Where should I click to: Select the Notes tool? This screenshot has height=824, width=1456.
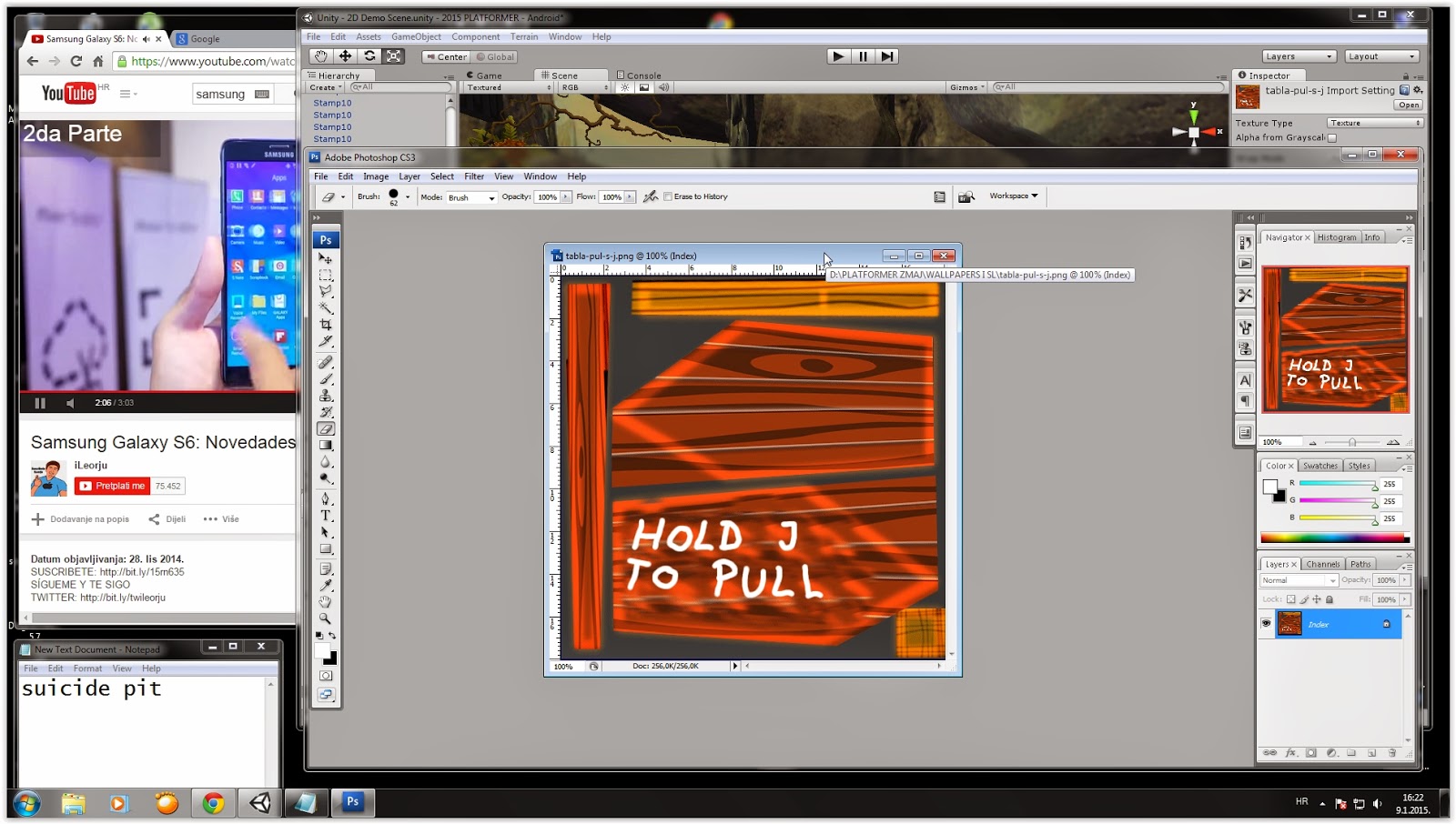pos(326,568)
